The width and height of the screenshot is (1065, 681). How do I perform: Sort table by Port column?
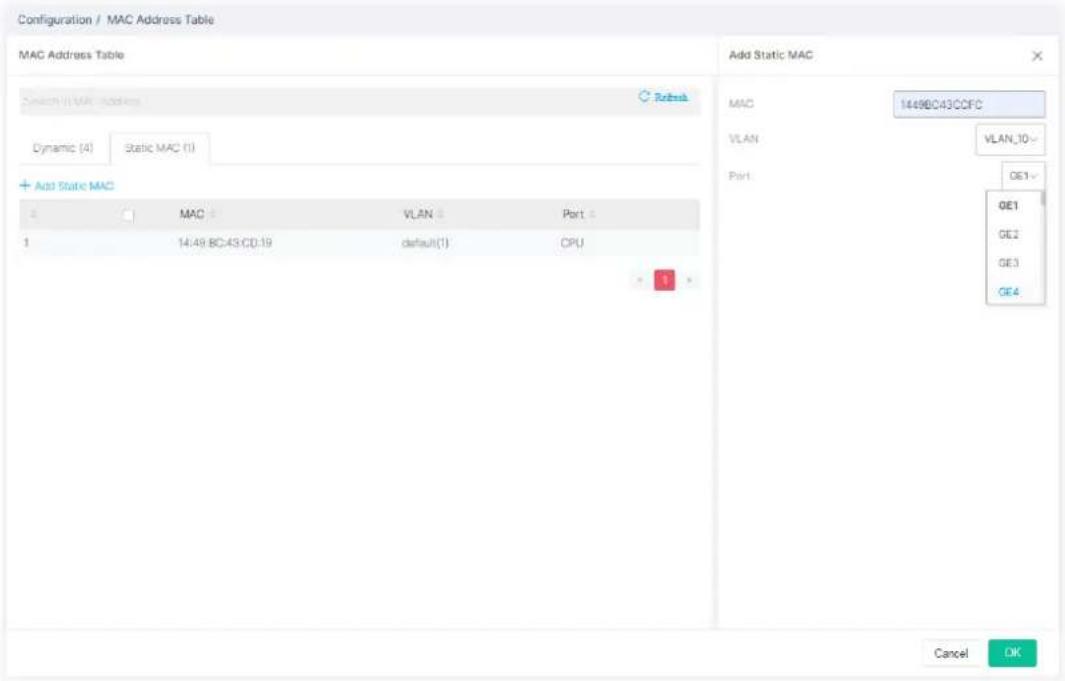point(592,215)
